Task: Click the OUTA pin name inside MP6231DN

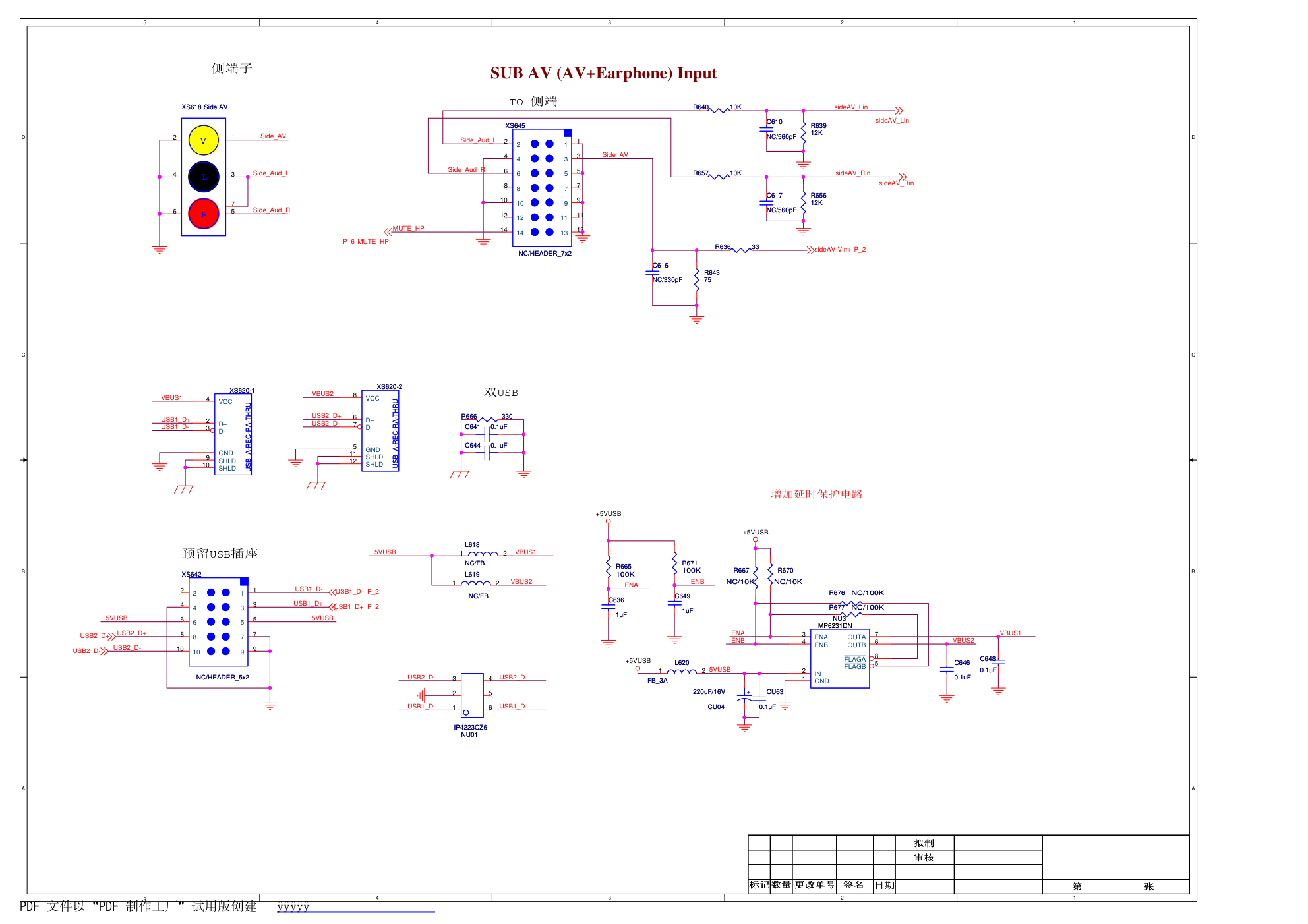Action: (856, 637)
